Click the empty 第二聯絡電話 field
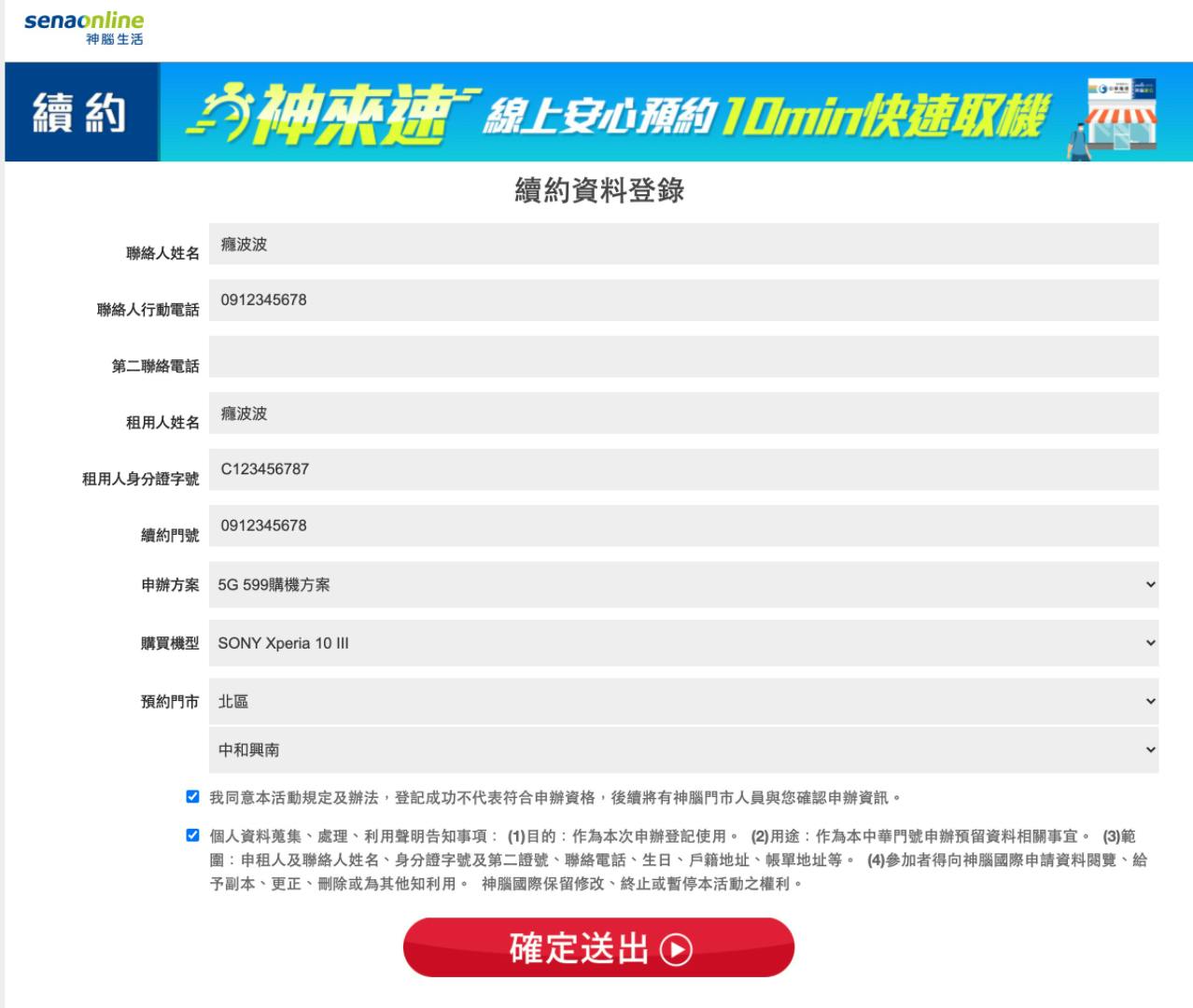 (x=683, y=357)
